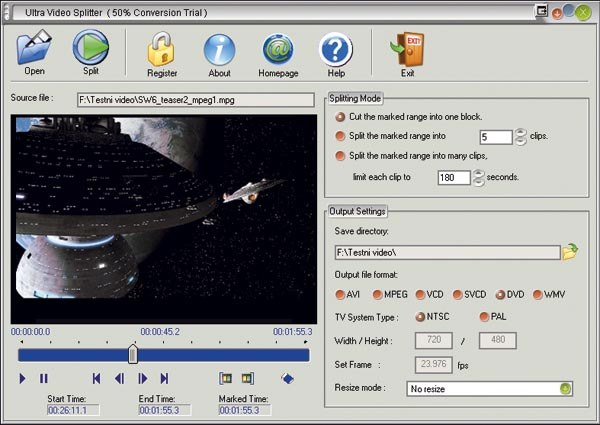Click the Save directory path field

click(x=447, y=252)
